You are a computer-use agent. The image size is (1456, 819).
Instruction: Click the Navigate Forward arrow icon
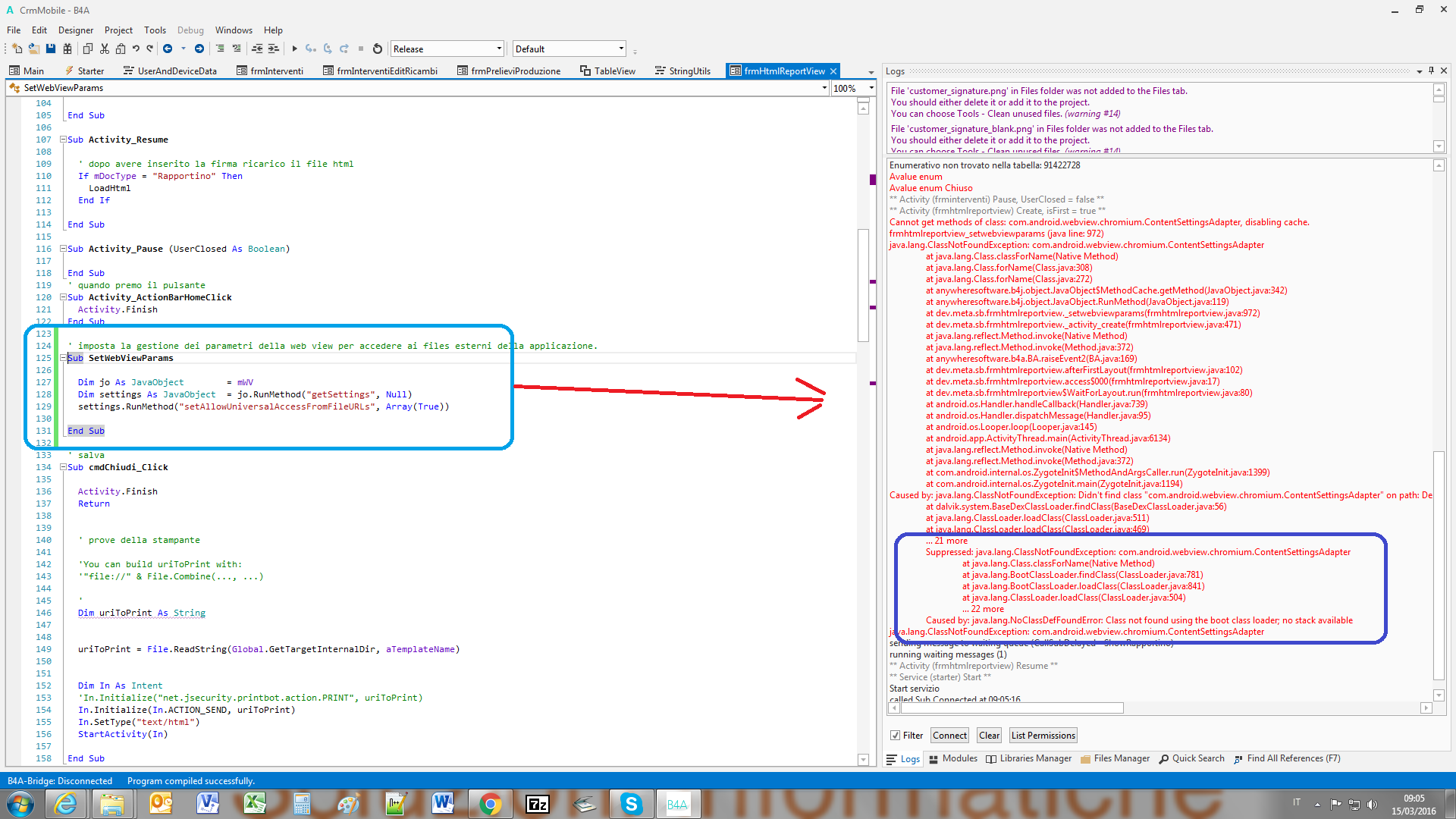[199, 49]
